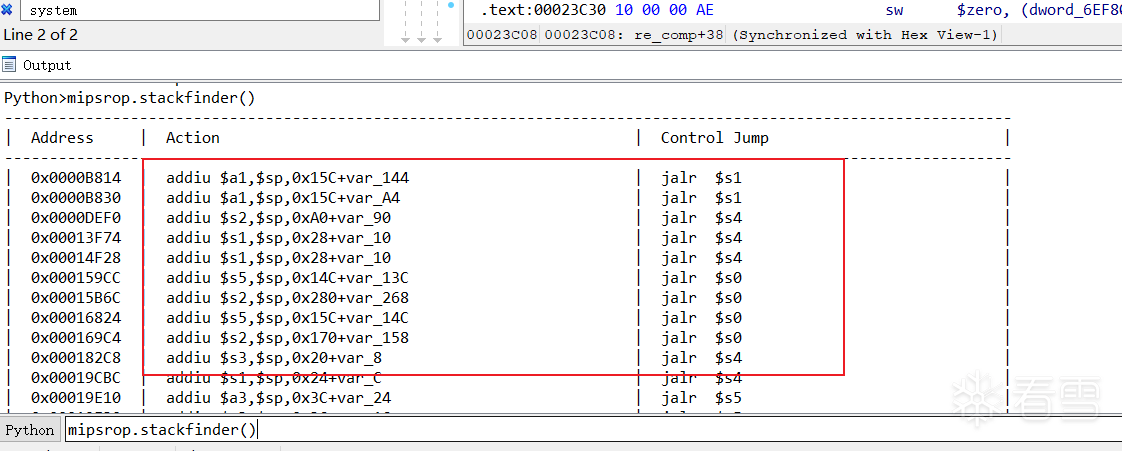Click the jalr $s5 control jump entry
Viewport: 1122px width, 451px height.
point(701,398)
